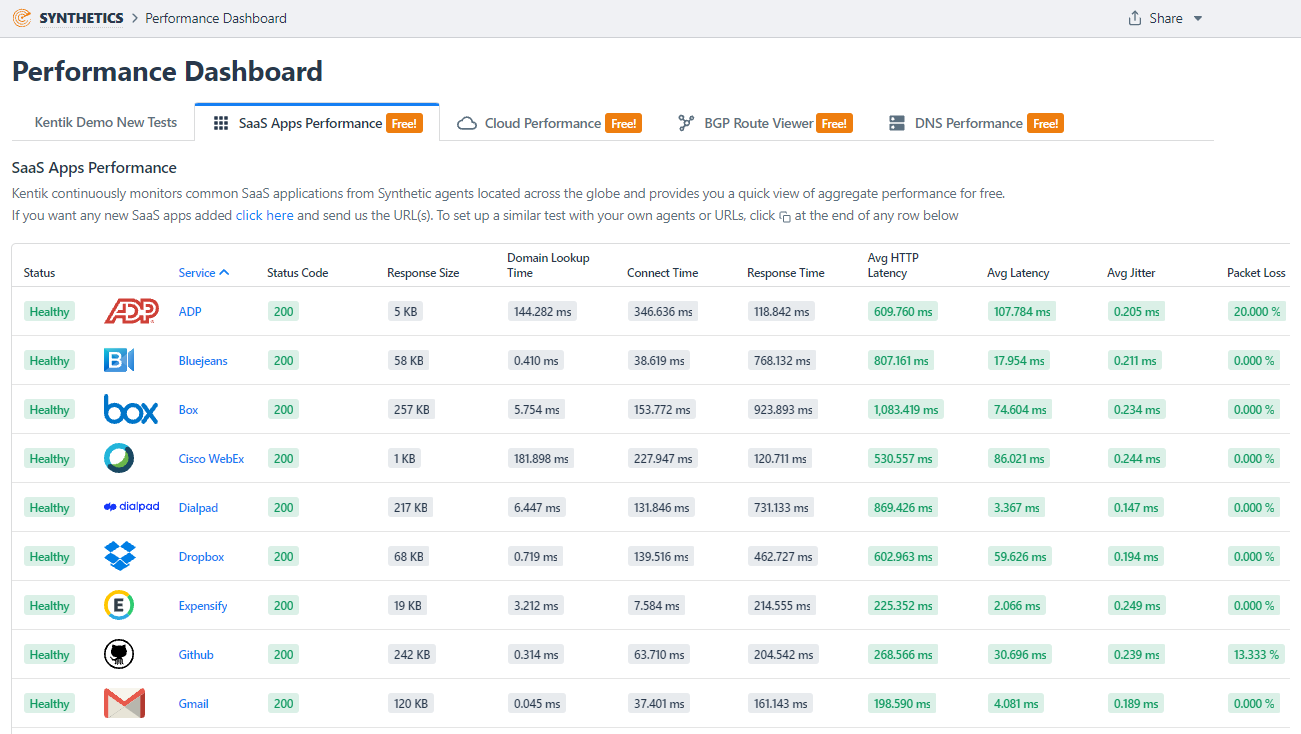Click the Box logo
The height and width of the screenshot is (734, 1301).
pos(131,409)
